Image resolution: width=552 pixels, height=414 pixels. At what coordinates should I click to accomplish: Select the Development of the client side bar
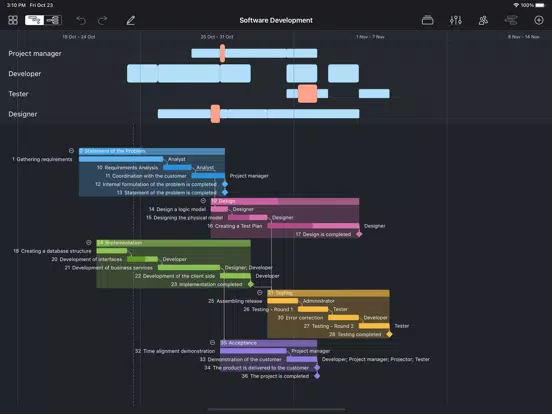click(235, 276)
